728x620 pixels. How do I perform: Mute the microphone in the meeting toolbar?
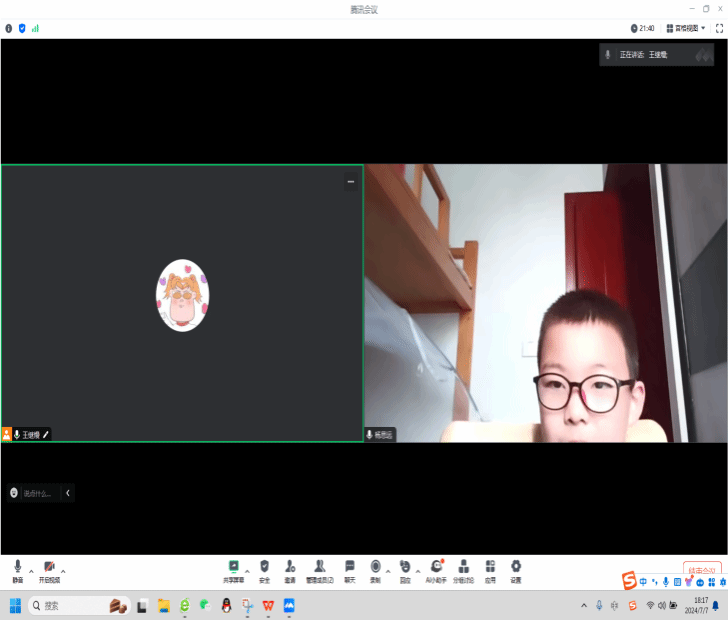[x=17, y=569]
